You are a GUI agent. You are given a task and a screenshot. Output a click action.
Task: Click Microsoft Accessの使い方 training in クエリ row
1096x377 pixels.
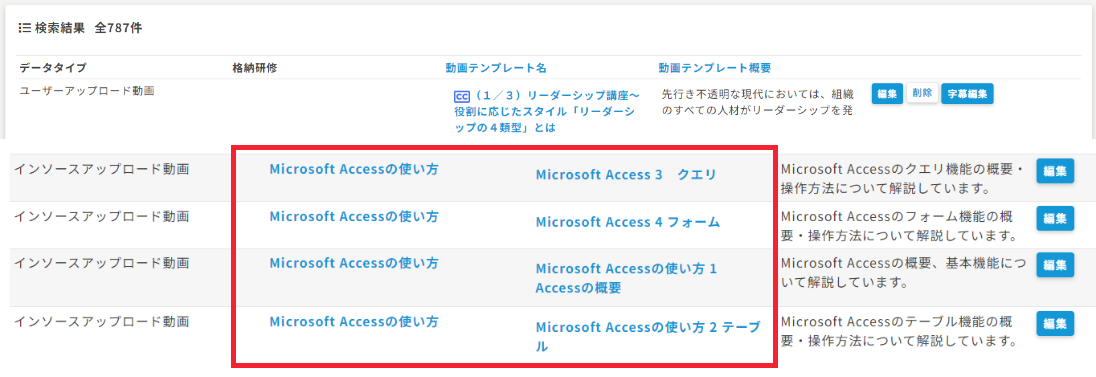tap(354, 169)
